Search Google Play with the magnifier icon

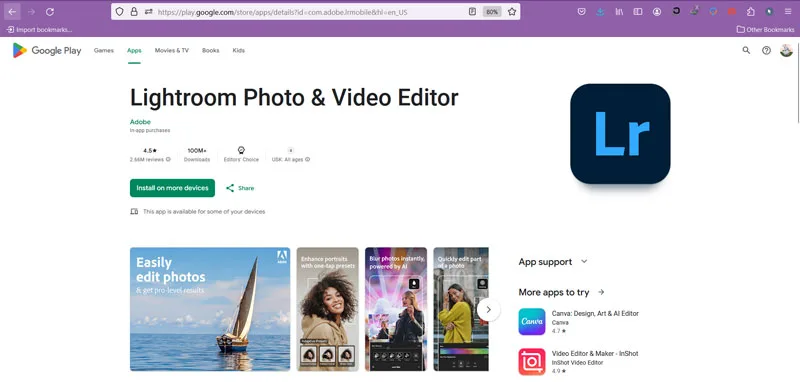pos(746,50)
